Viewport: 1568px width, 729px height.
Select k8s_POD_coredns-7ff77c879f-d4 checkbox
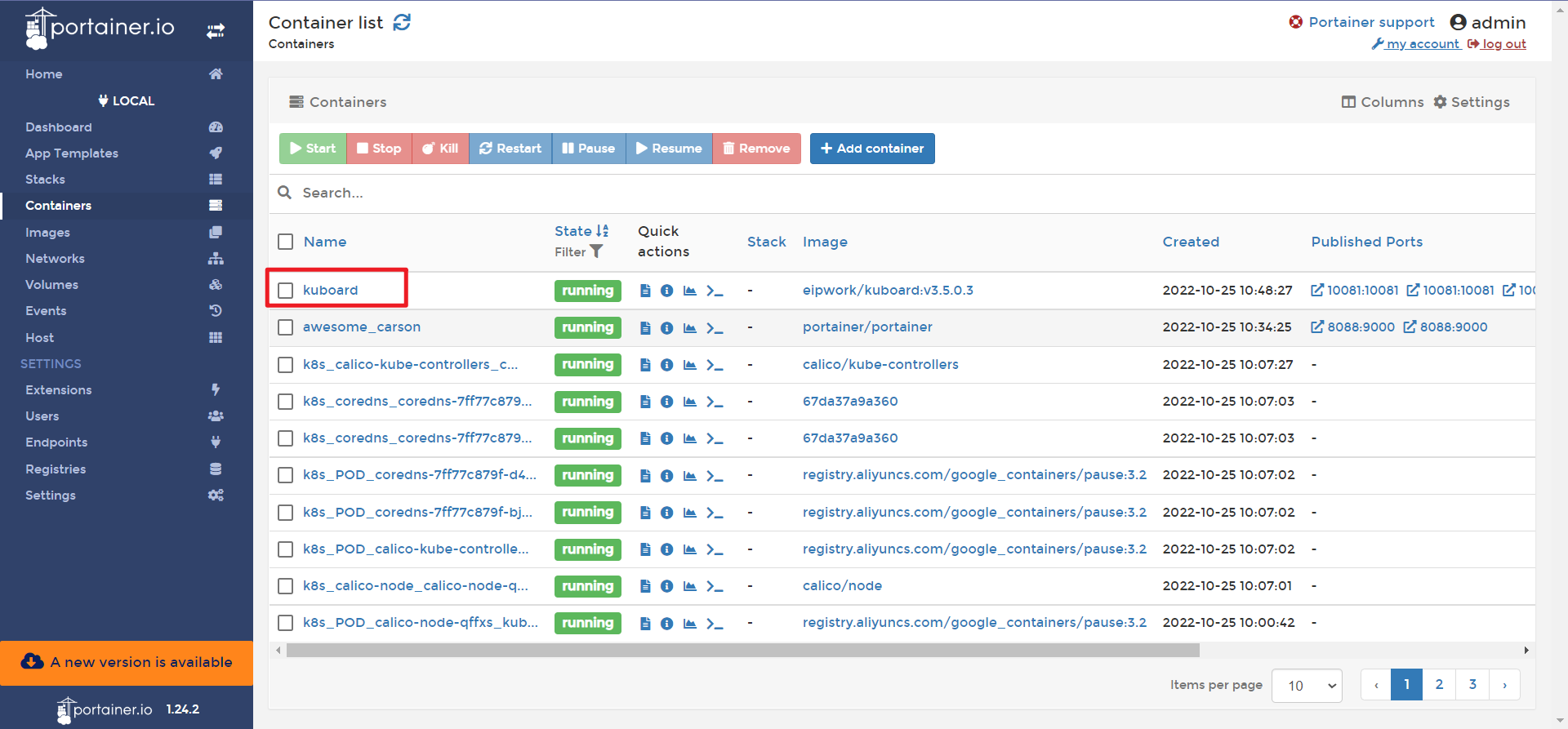[285, 475]
